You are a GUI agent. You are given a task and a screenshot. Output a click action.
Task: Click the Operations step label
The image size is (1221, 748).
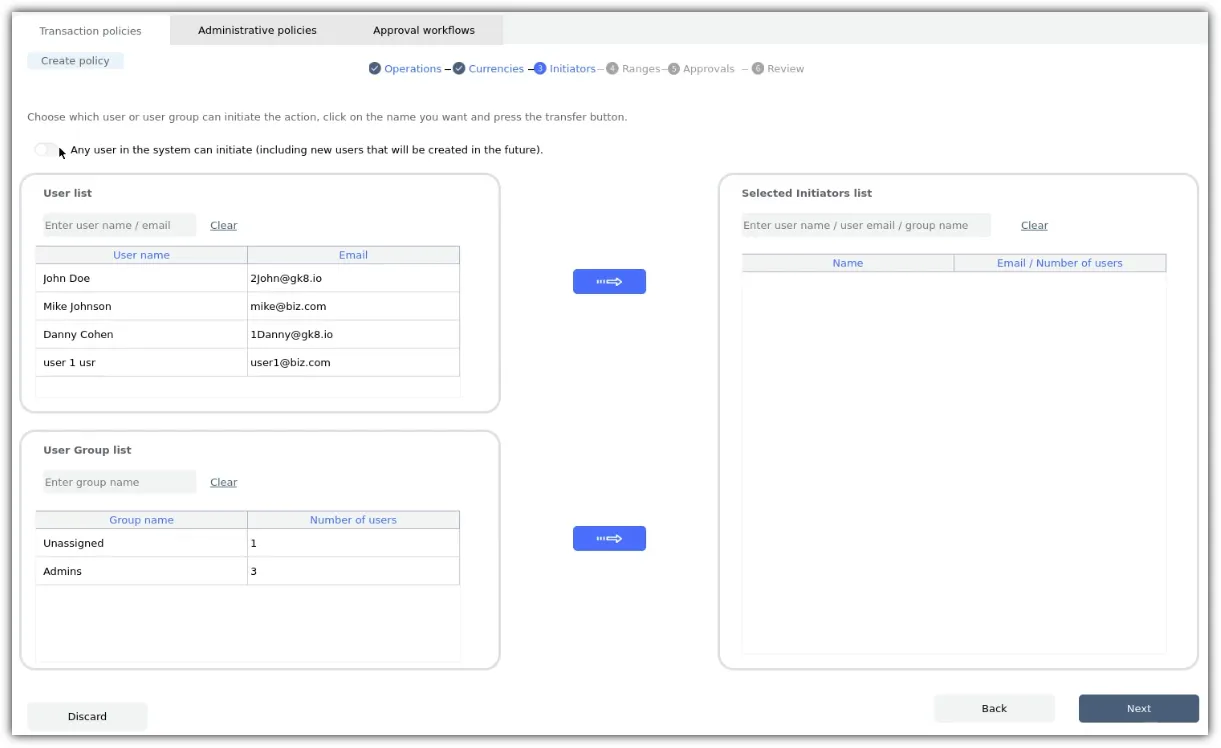coord(413,69)
